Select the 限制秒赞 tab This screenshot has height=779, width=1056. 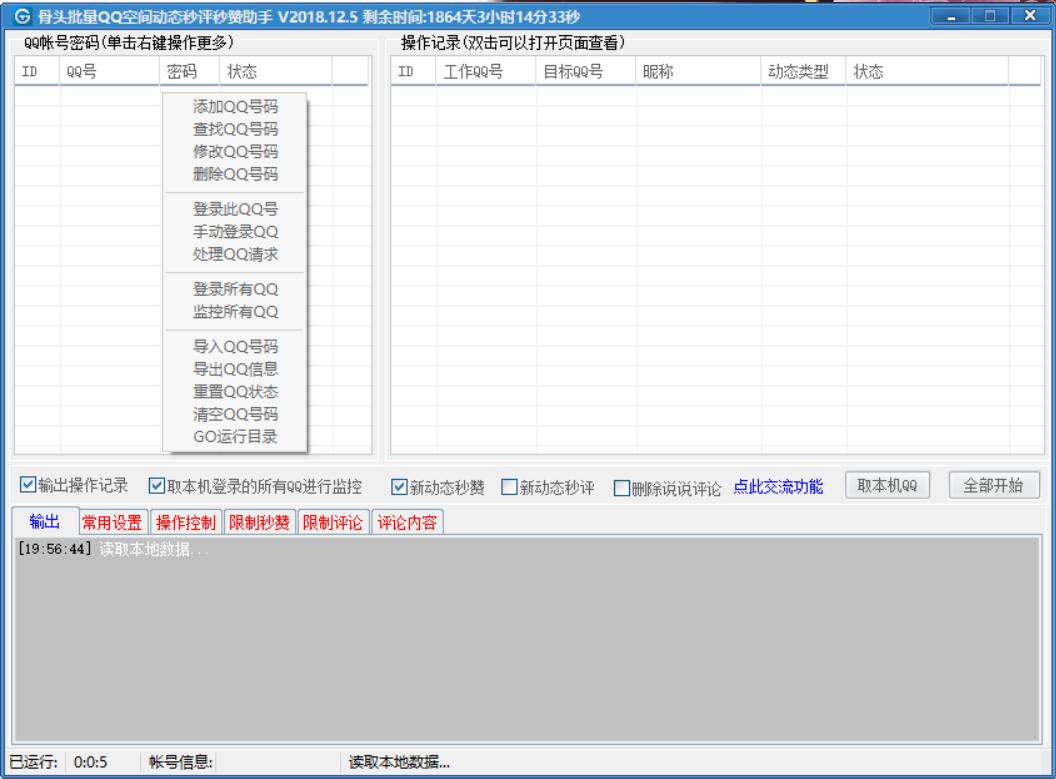pyautogui.click(x=260, y=522)
